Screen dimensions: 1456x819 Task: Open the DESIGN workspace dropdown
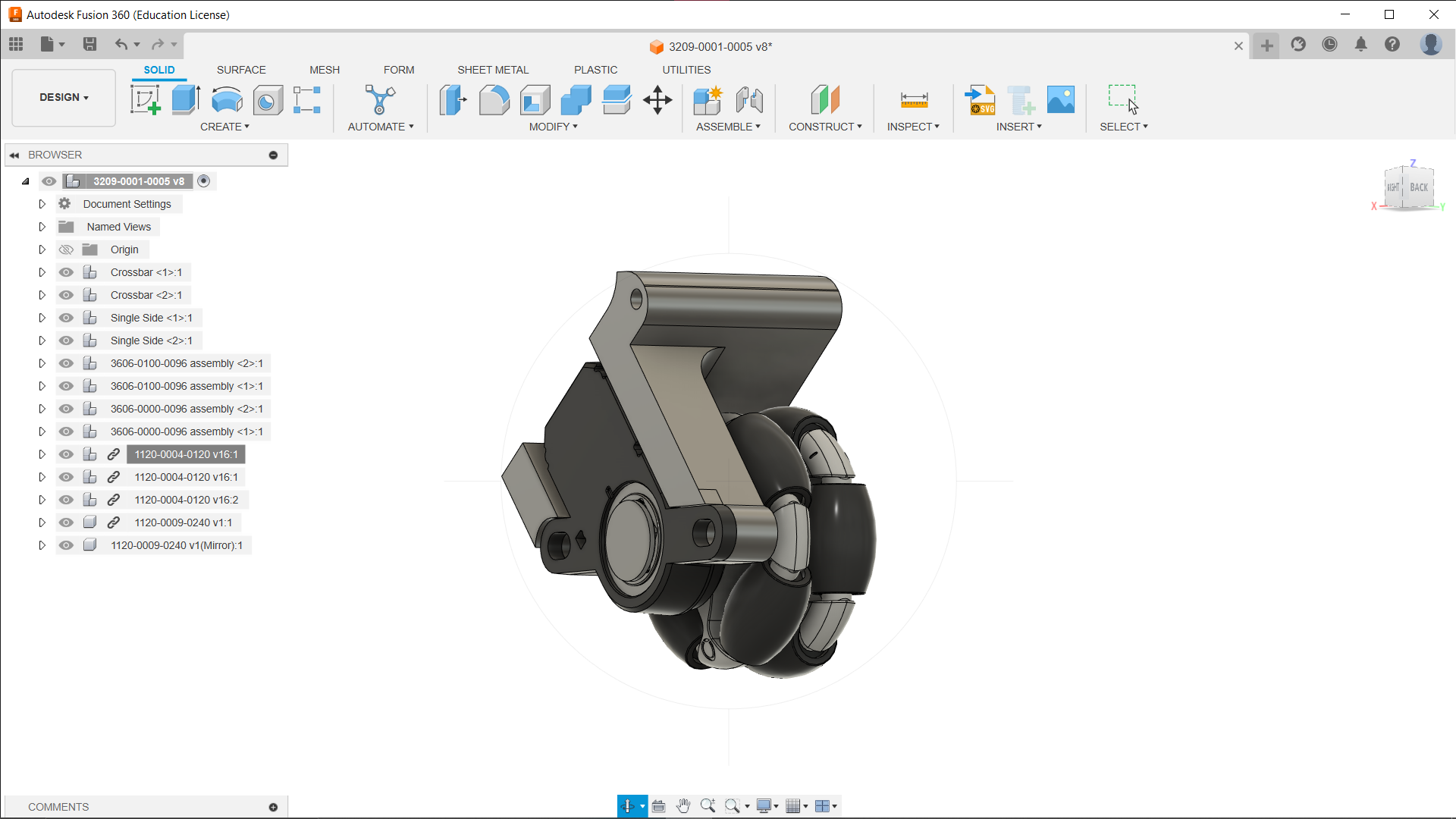tap(64, 97)
